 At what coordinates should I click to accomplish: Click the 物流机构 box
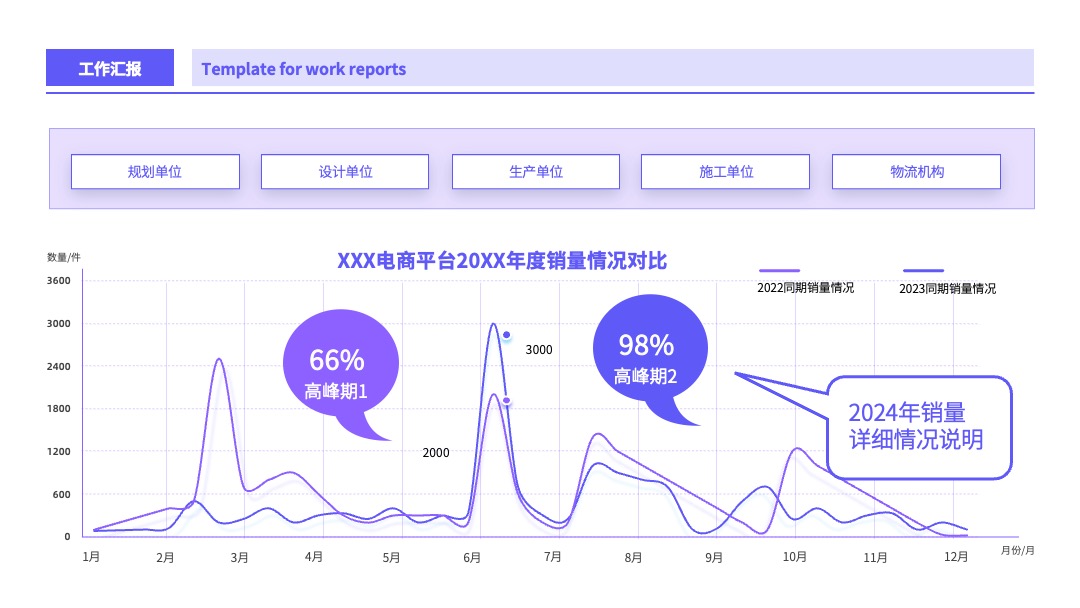tap(916, 171)
